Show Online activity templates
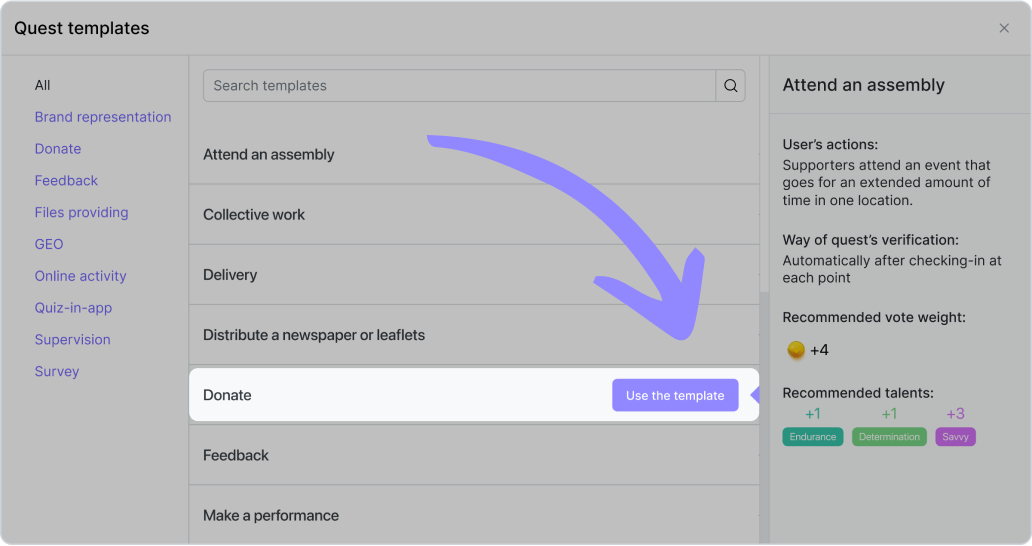This screenshot has width=1032, height=546. click(80, 276)
